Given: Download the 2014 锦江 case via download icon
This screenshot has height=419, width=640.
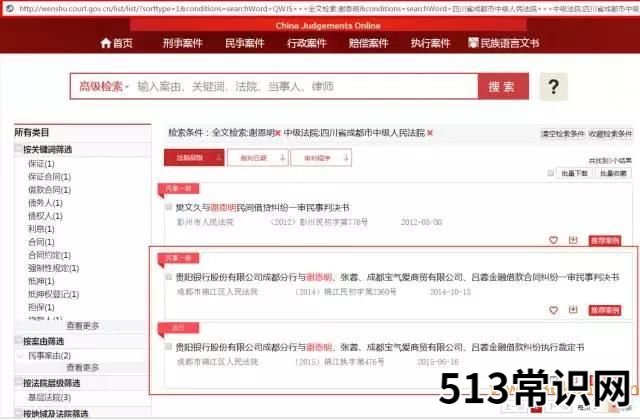Looking at the screenshot, I should click(x=573, y=311).
